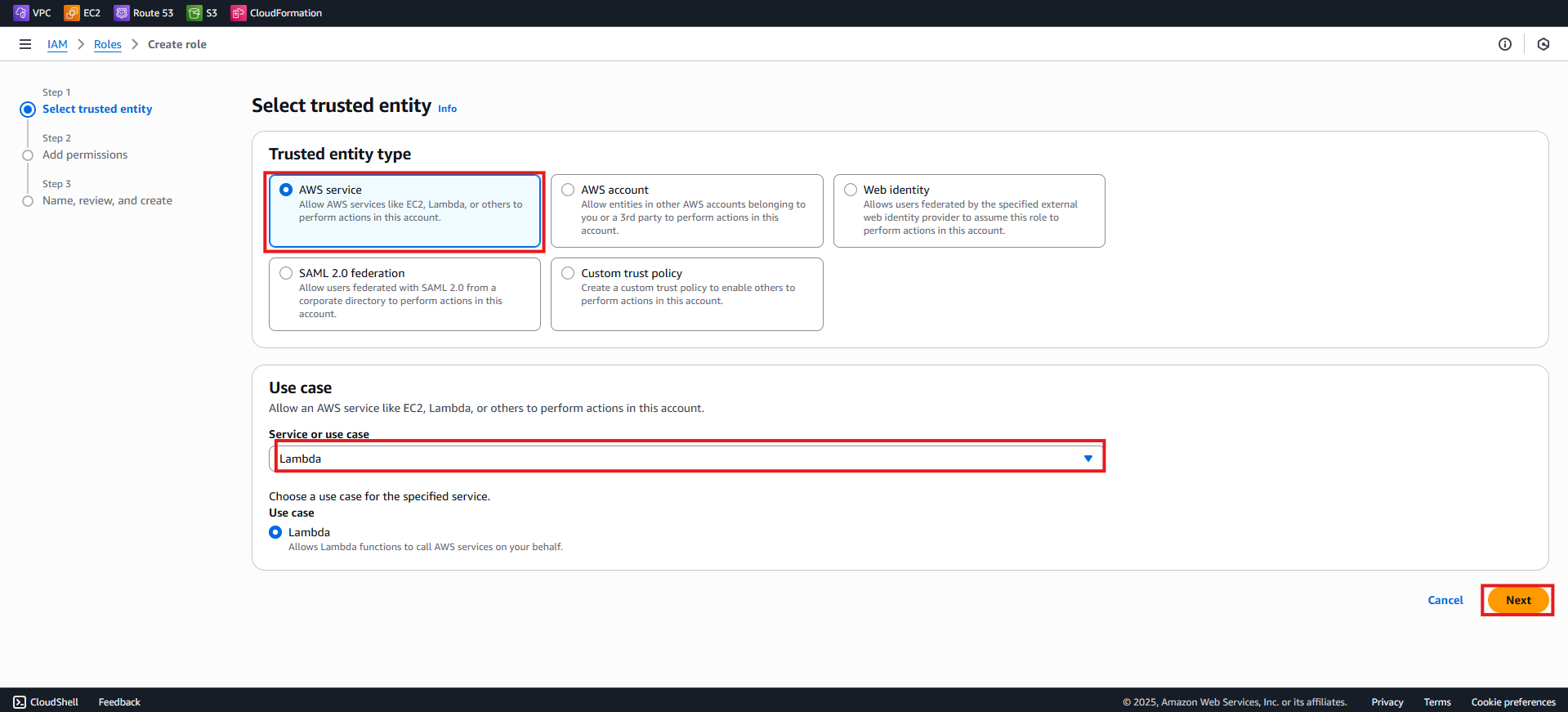Select the Custom trust policy option
Screen dimensions: 1568x712
click(568, 273)
